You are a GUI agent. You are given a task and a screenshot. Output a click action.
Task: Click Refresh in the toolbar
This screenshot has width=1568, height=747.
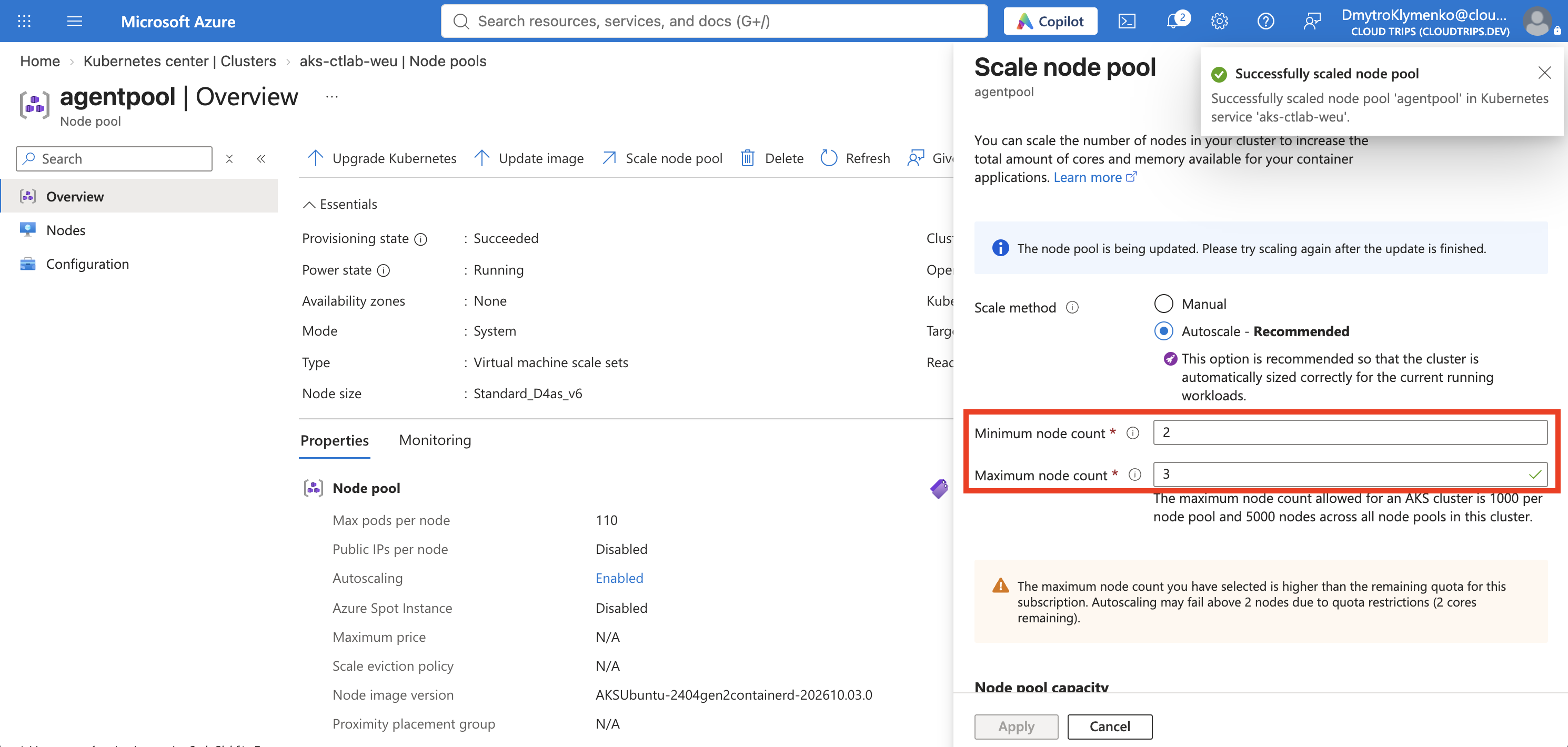coord(855,158)
